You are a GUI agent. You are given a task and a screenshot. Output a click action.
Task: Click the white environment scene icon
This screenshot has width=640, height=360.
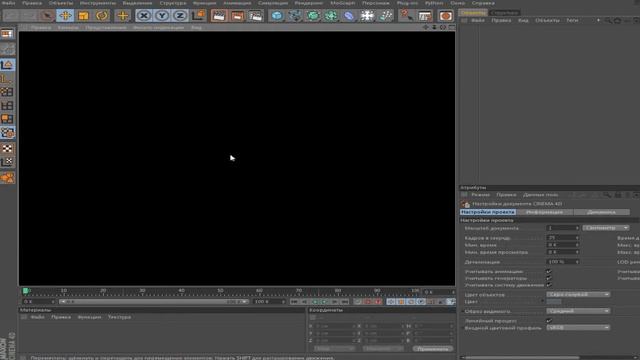[367, 16]
